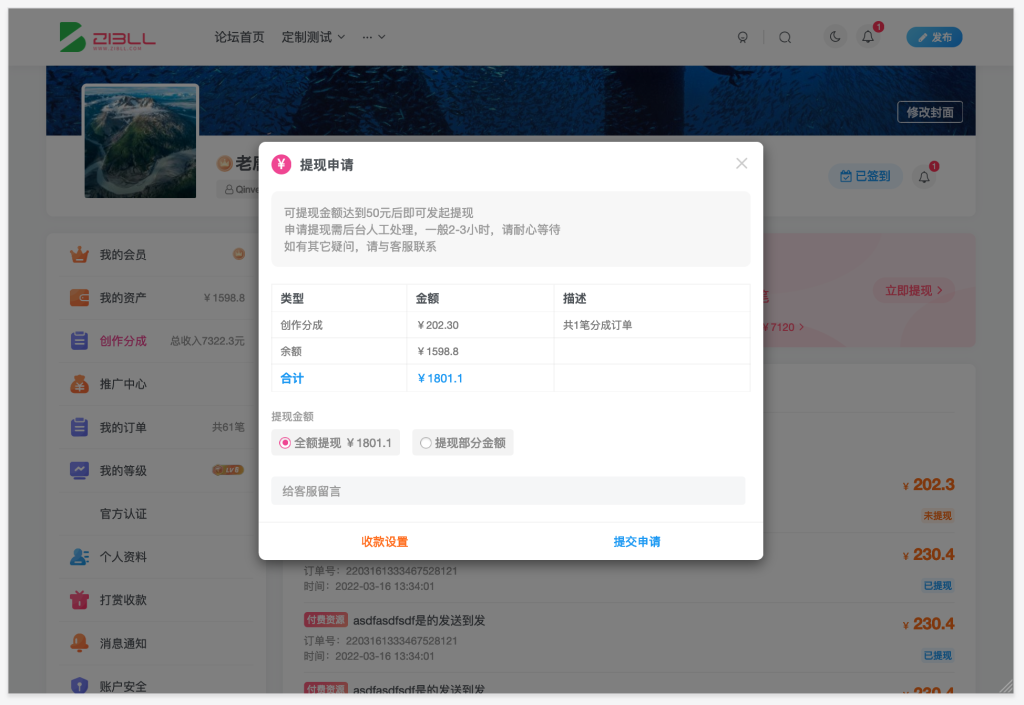Screen dimensions: 1024x705
Task: Open the 个人资料 profile icon
Action: coord(80,557)
